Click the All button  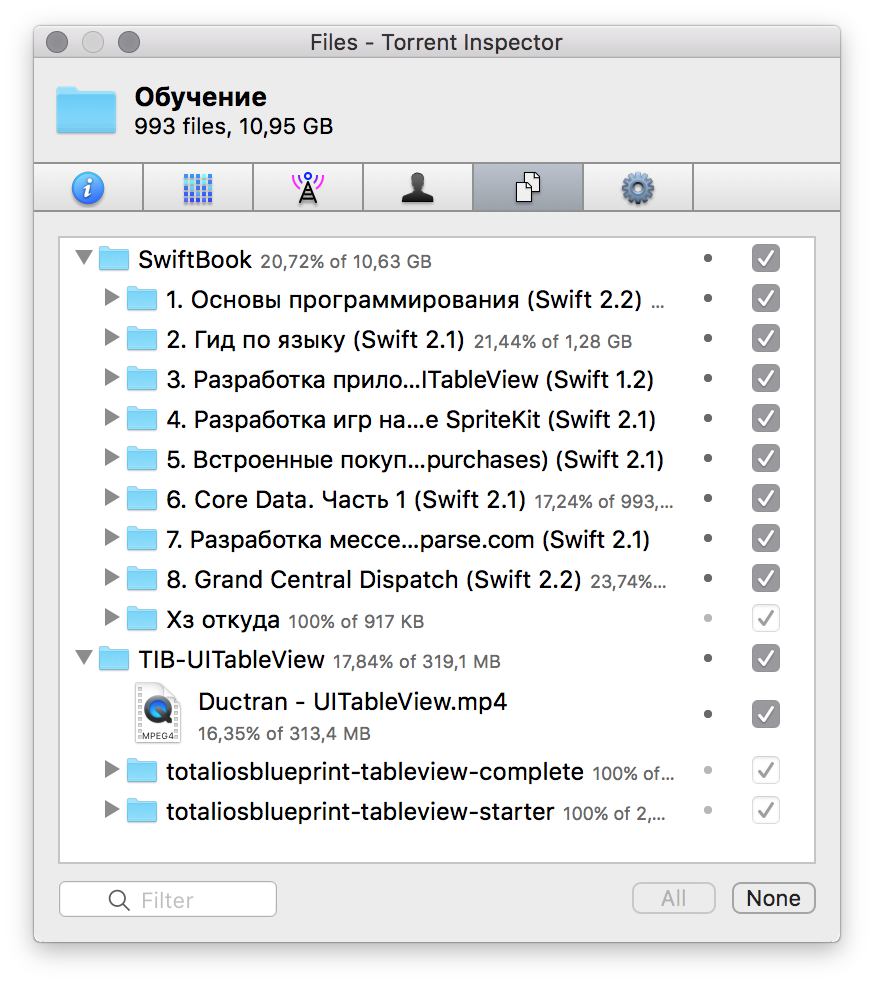coord(673,898)
